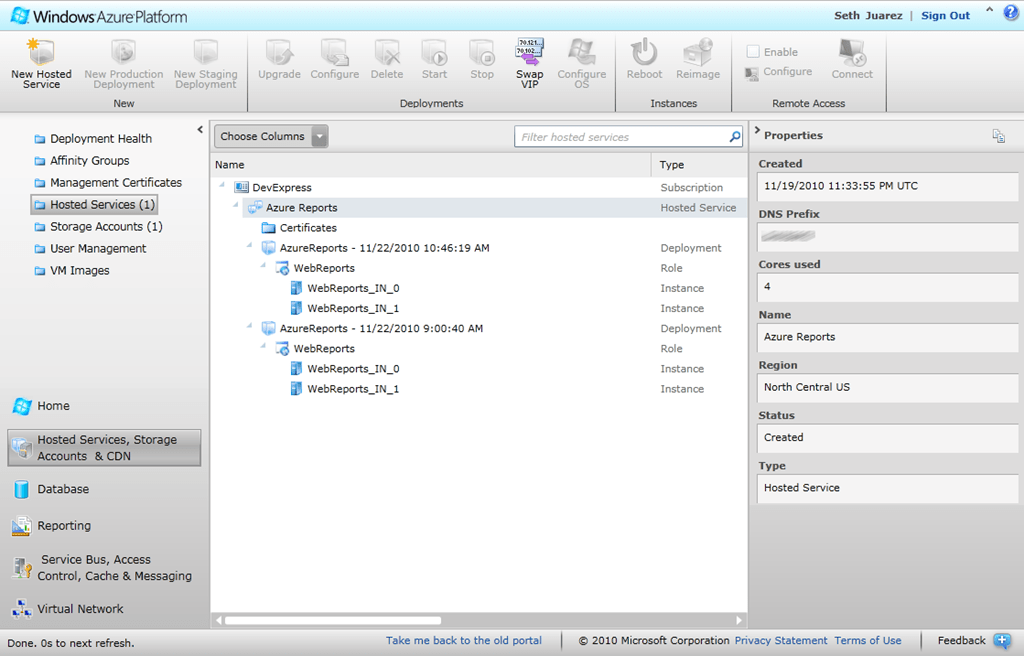
Task: Click the scrollbar left arrow
Action: point(219,620)
